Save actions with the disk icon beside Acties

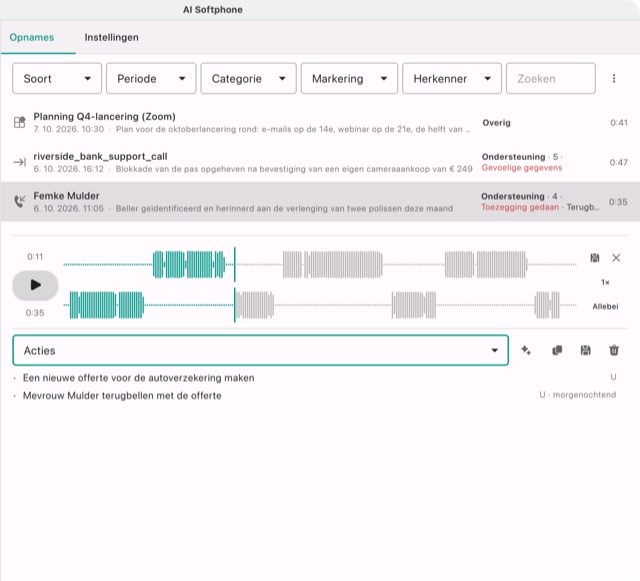585,350
